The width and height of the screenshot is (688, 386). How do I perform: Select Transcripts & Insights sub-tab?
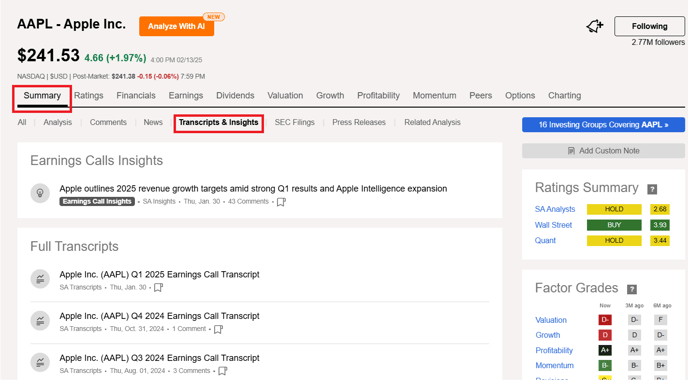219,122
